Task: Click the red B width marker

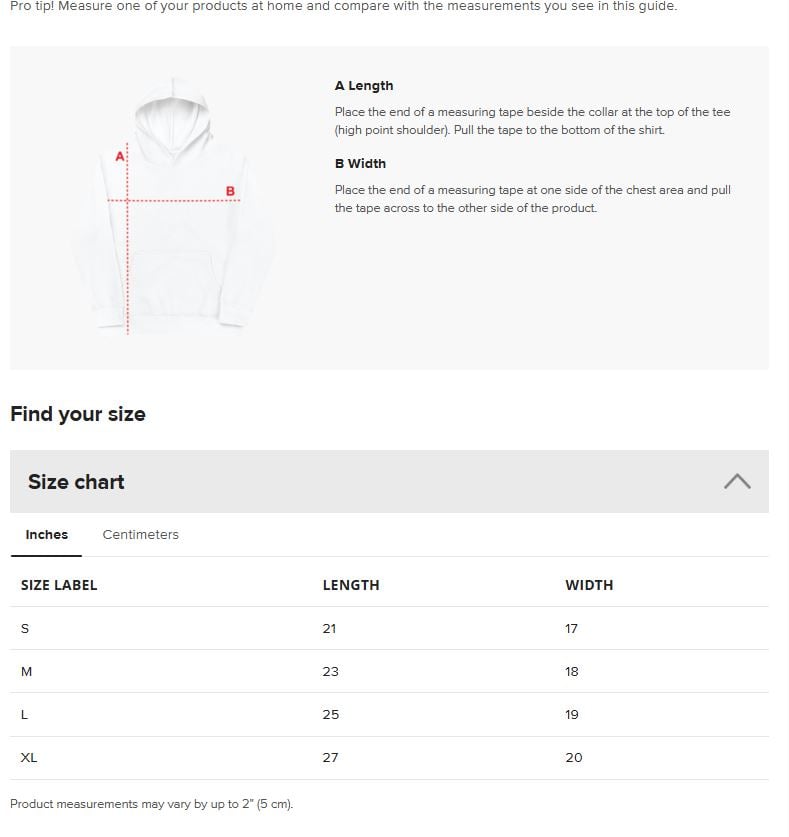Action: tap(230, 191)
